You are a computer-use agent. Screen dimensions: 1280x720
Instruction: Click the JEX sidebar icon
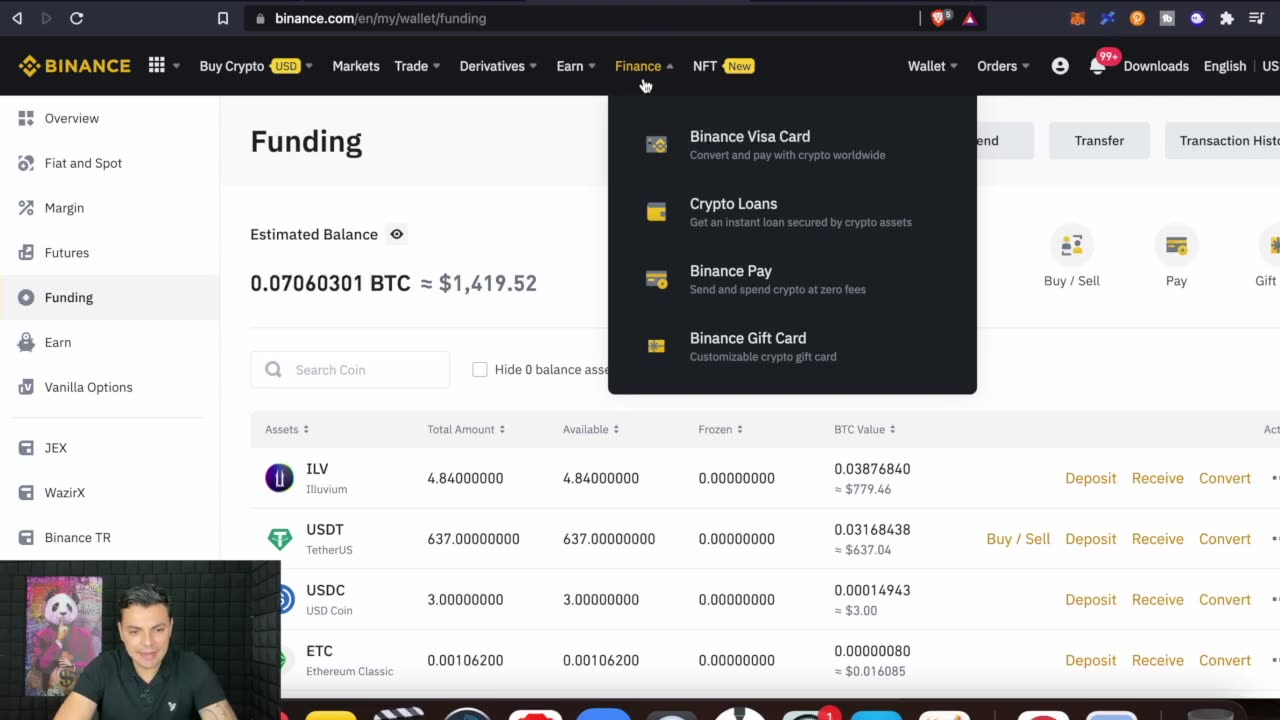coord(26,448)
